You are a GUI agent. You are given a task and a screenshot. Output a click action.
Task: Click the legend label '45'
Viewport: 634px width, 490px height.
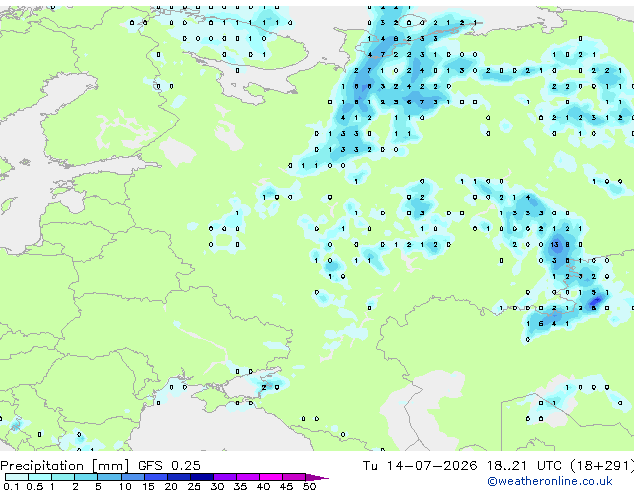(286, 486)
